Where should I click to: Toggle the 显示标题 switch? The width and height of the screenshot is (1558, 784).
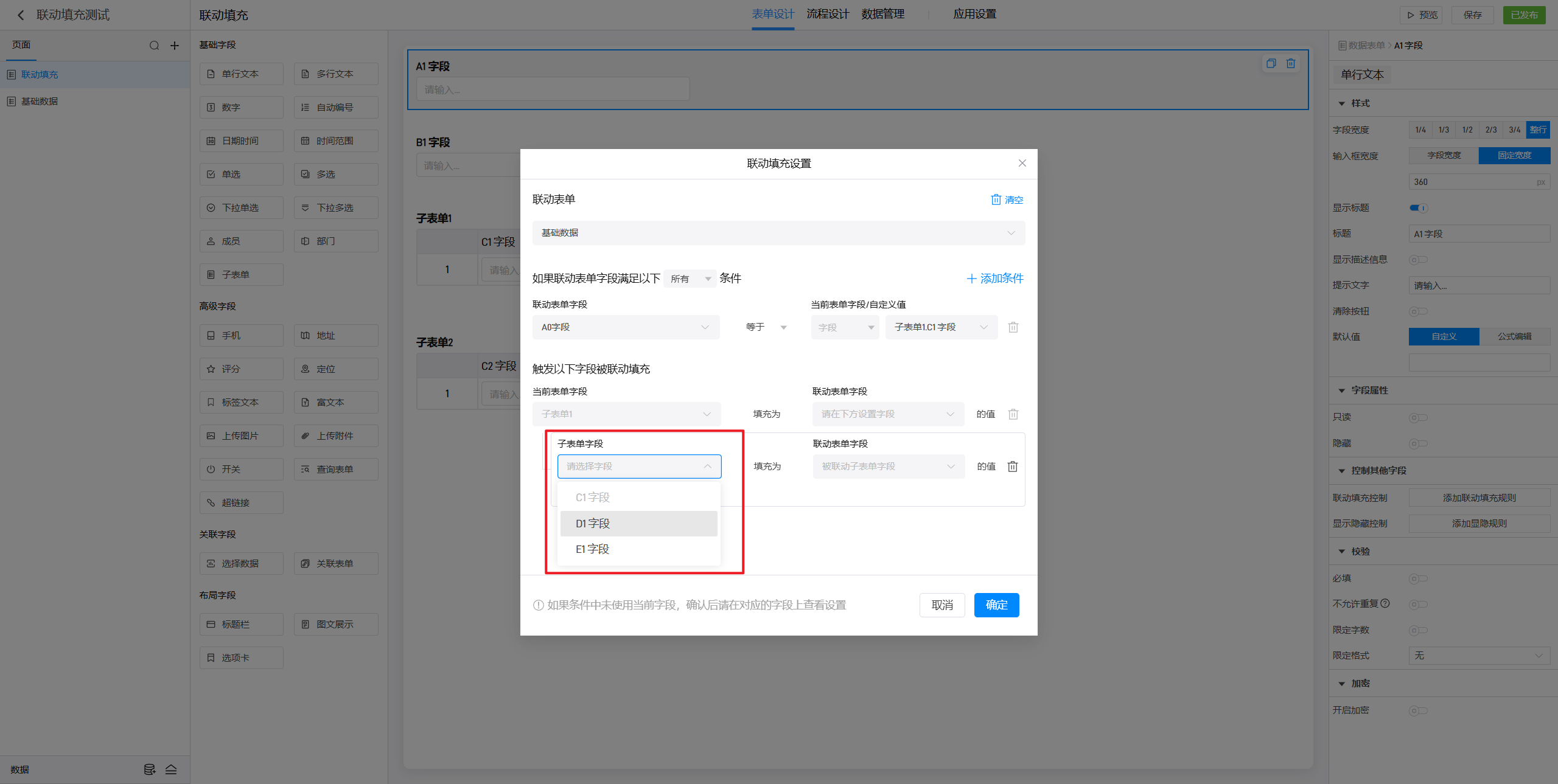[1419, 208]
